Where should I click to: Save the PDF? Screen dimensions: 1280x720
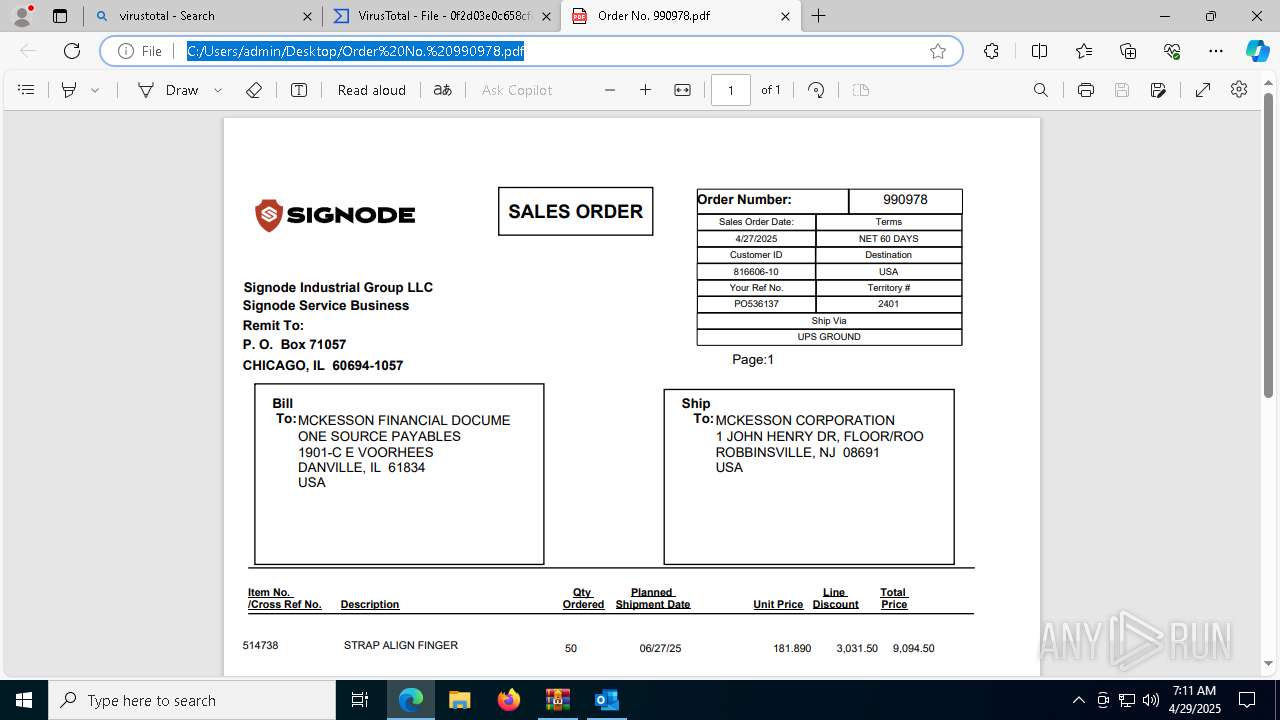[x=1122, y=90]
